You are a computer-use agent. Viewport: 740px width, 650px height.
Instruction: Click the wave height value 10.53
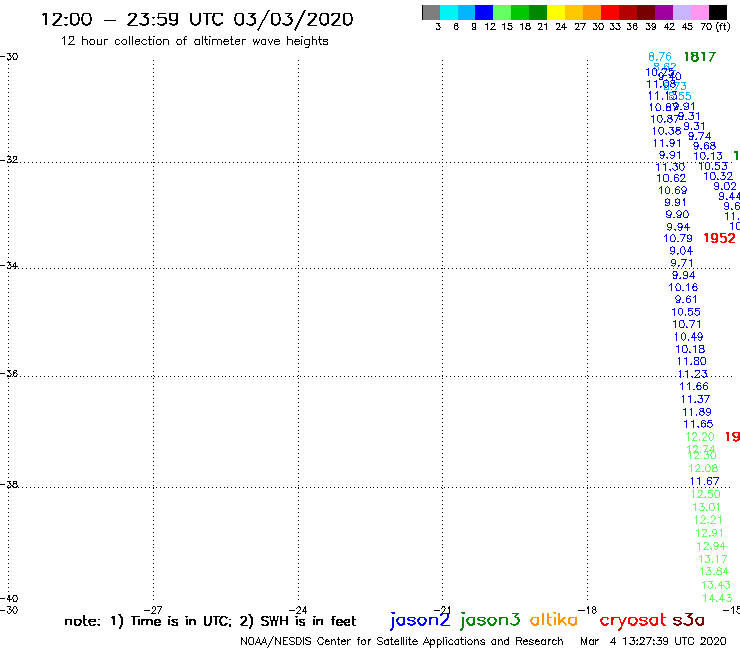713,166
